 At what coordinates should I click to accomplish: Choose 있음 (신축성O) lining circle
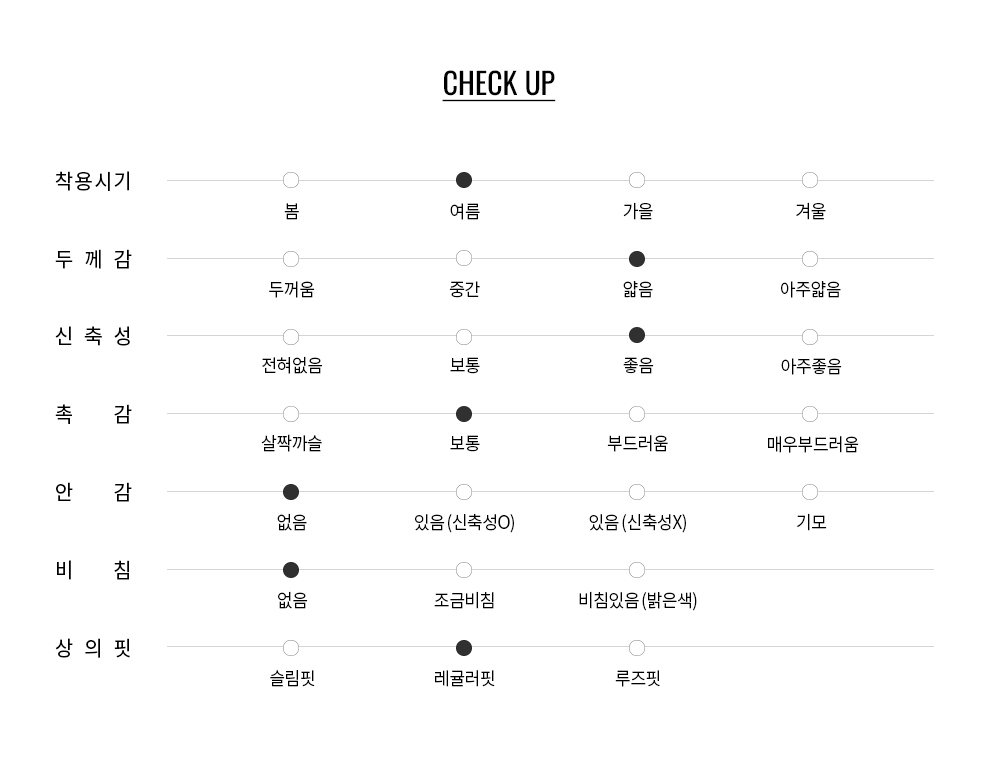[464, 492]
